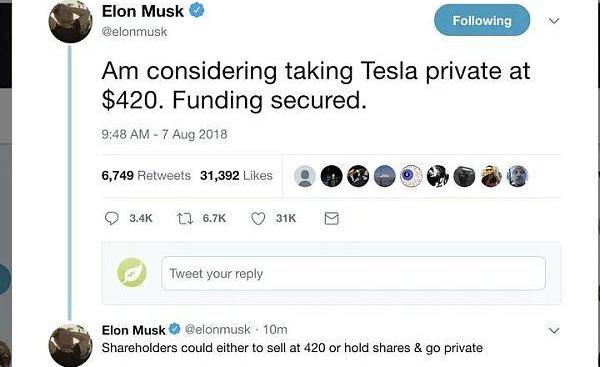The height and width of the screenshot is (367, 600).
Task: Toggle the Following button
Action: [x=482, y=20]
